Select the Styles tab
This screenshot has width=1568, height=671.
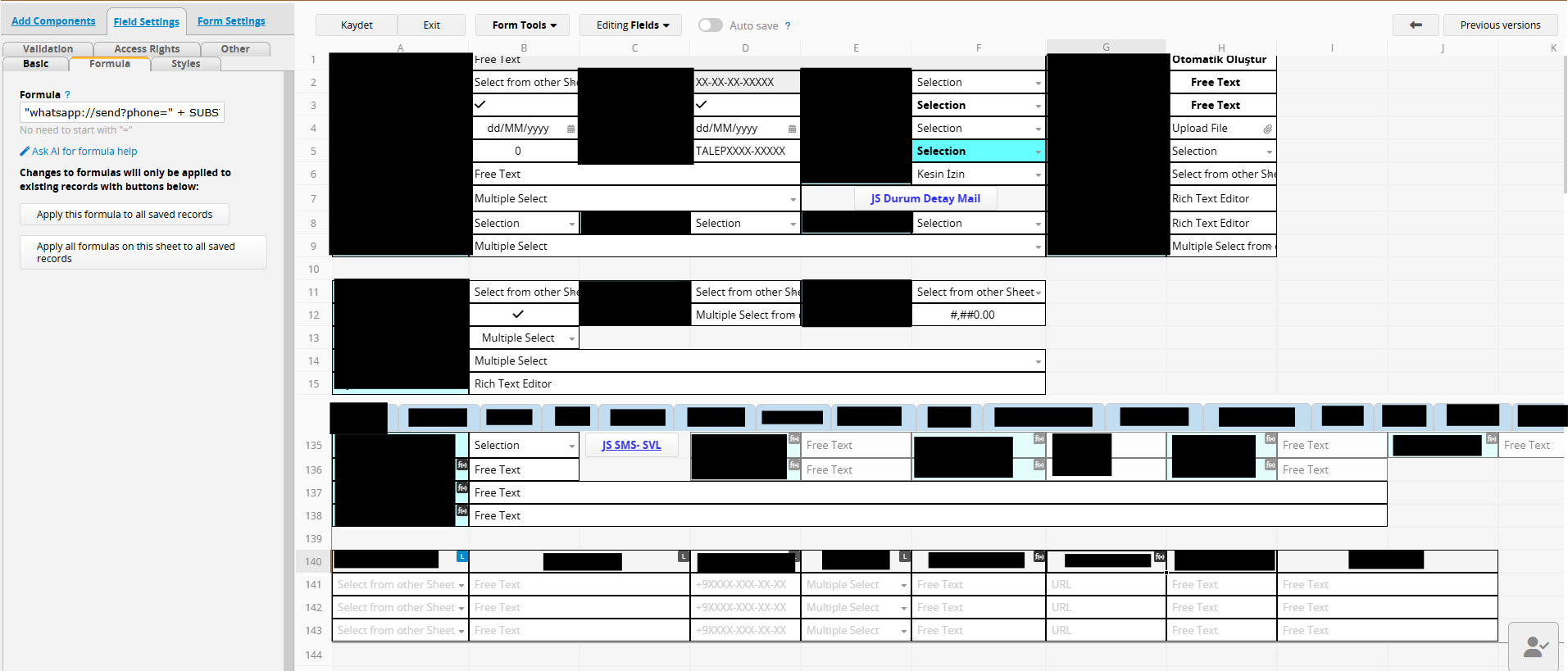click(185, 64)
